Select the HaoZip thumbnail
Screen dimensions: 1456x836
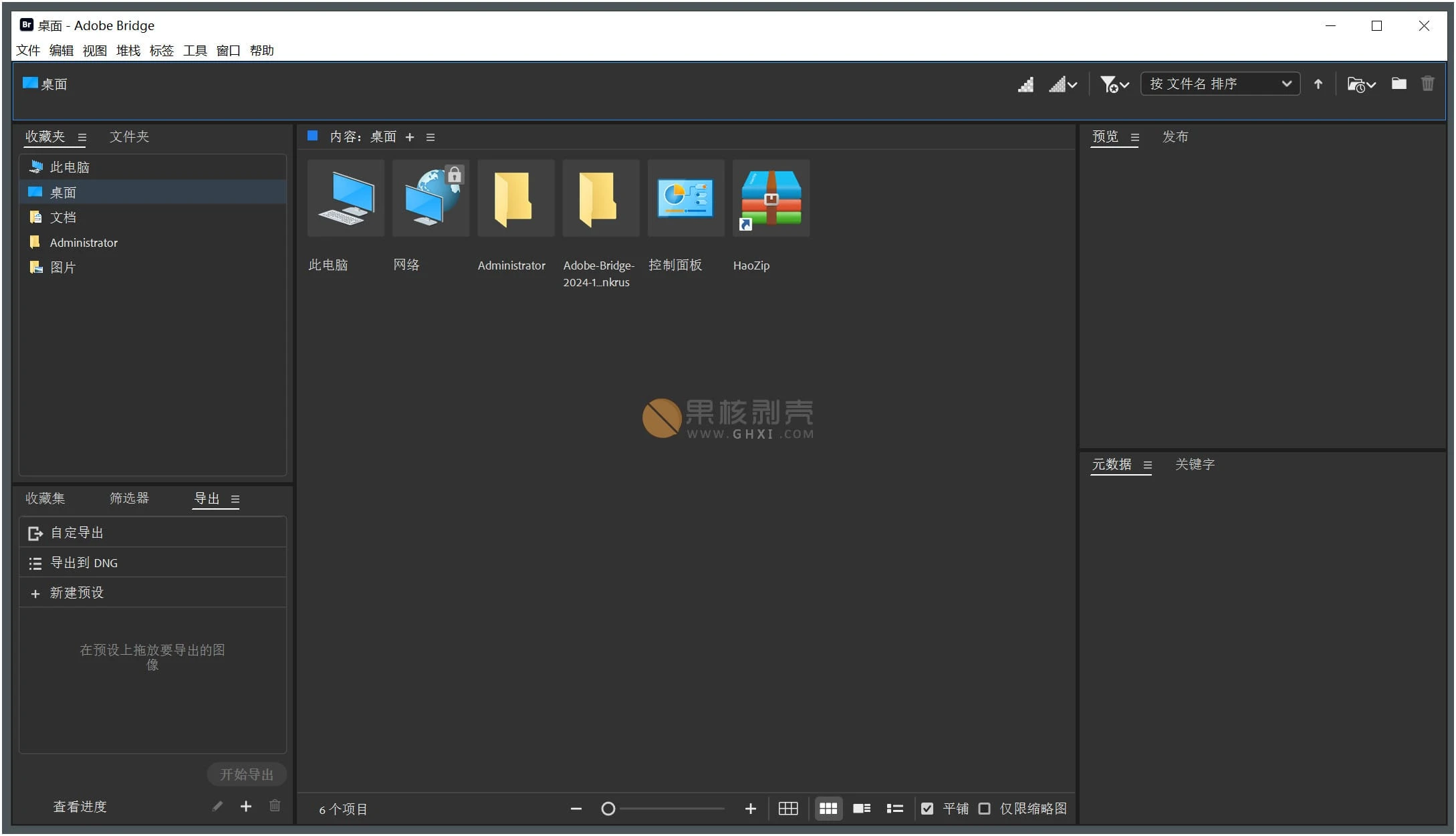(770, 198)
